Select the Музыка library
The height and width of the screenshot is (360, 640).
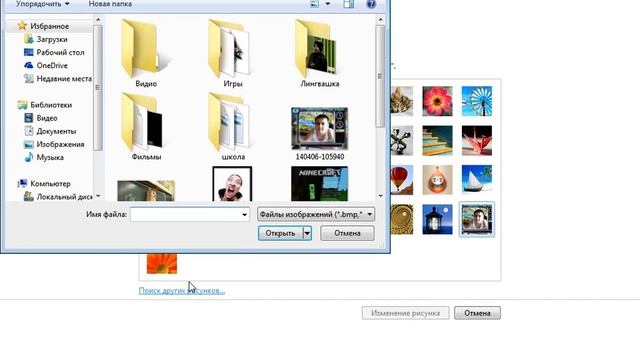tap(50, 157)
